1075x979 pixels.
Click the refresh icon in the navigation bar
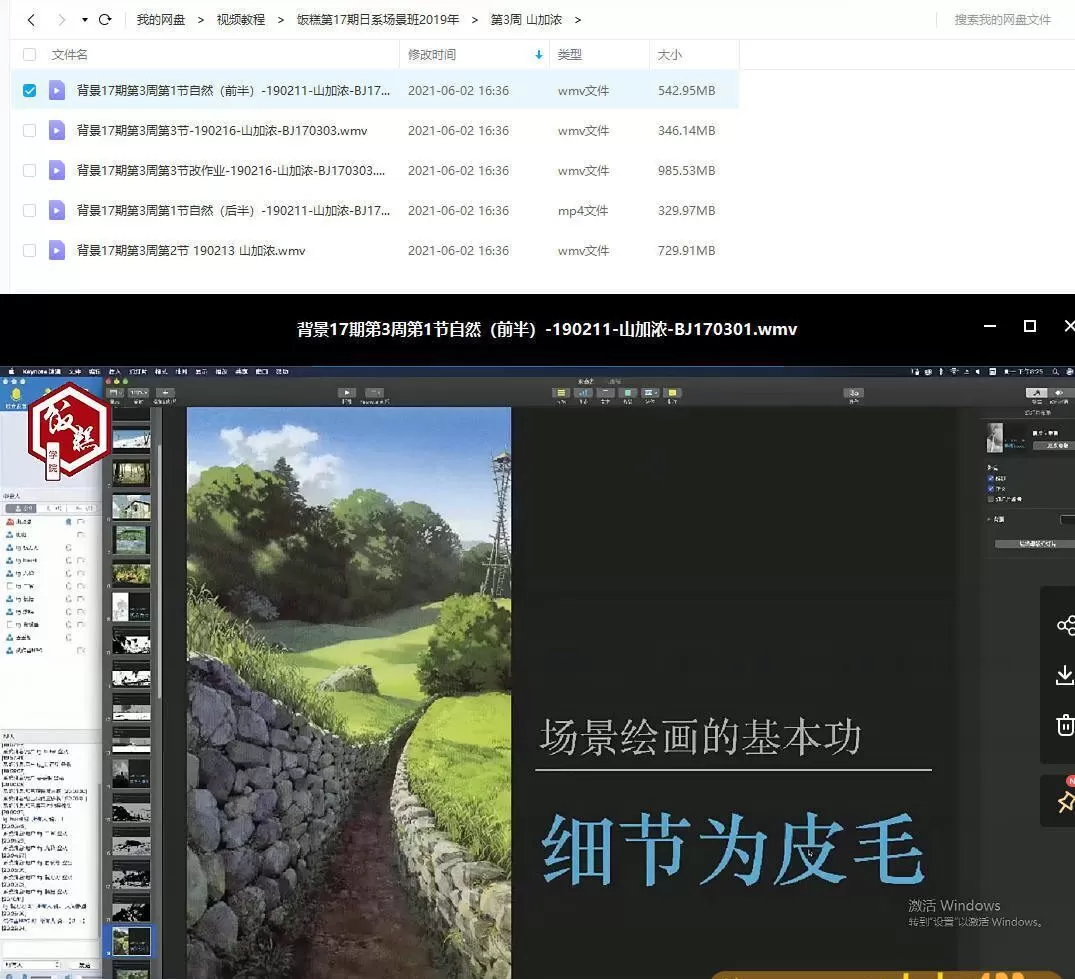click(x=105, y=18)
